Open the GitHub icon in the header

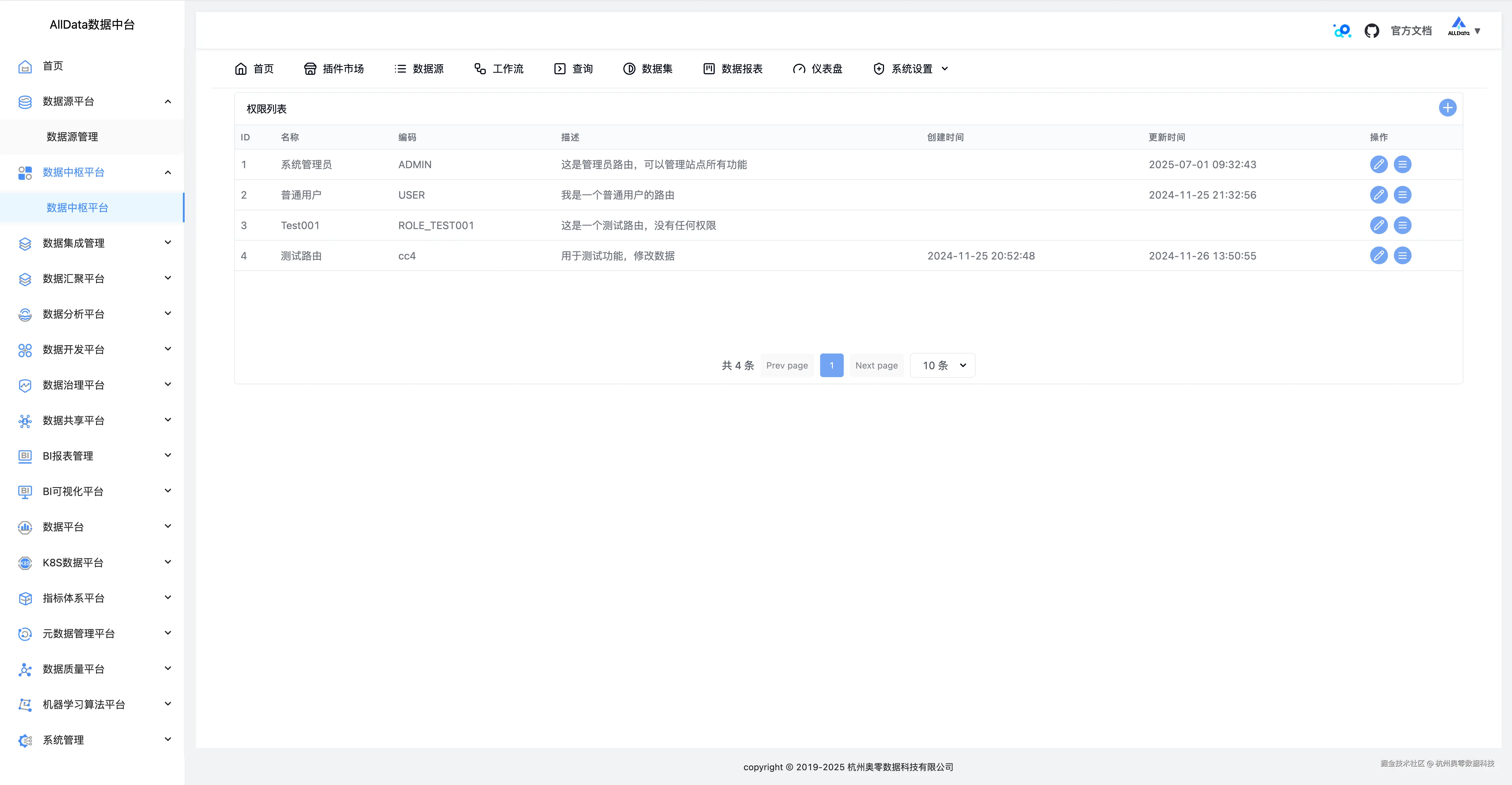pos(1372,30)
